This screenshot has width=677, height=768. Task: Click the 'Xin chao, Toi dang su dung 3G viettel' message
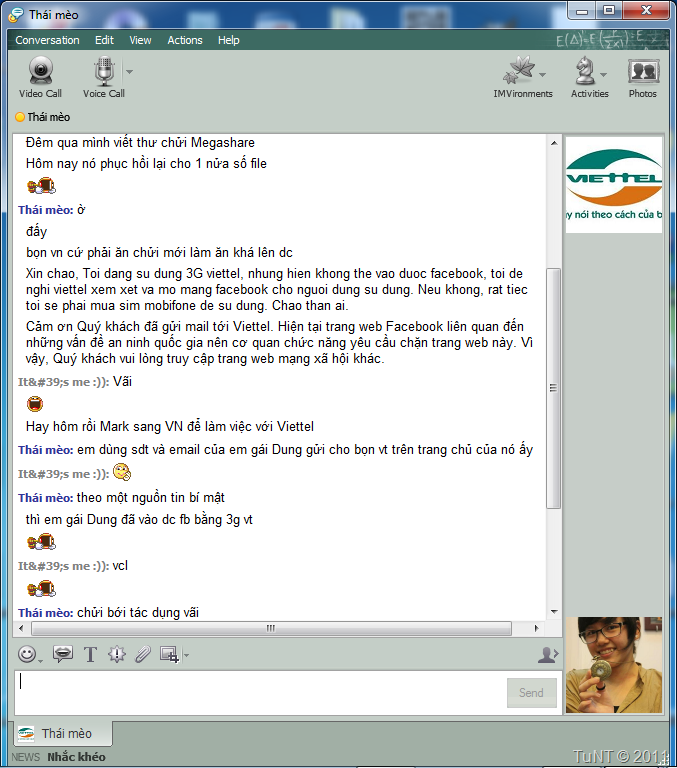coord(277,289)
